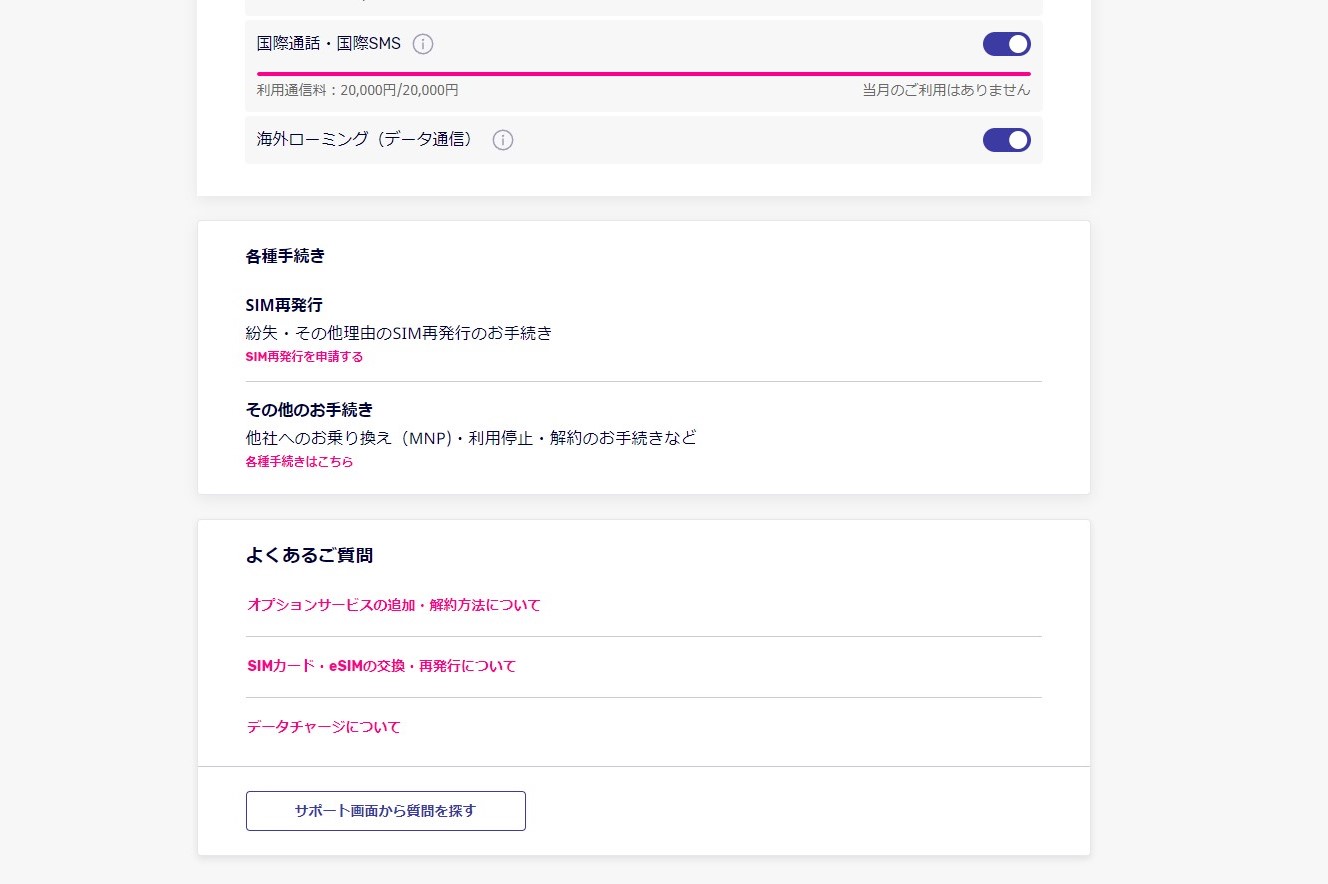Open 各種手続きはこちら link
The width and height of the screenshot is (1328, 884).
coord(299,461)
